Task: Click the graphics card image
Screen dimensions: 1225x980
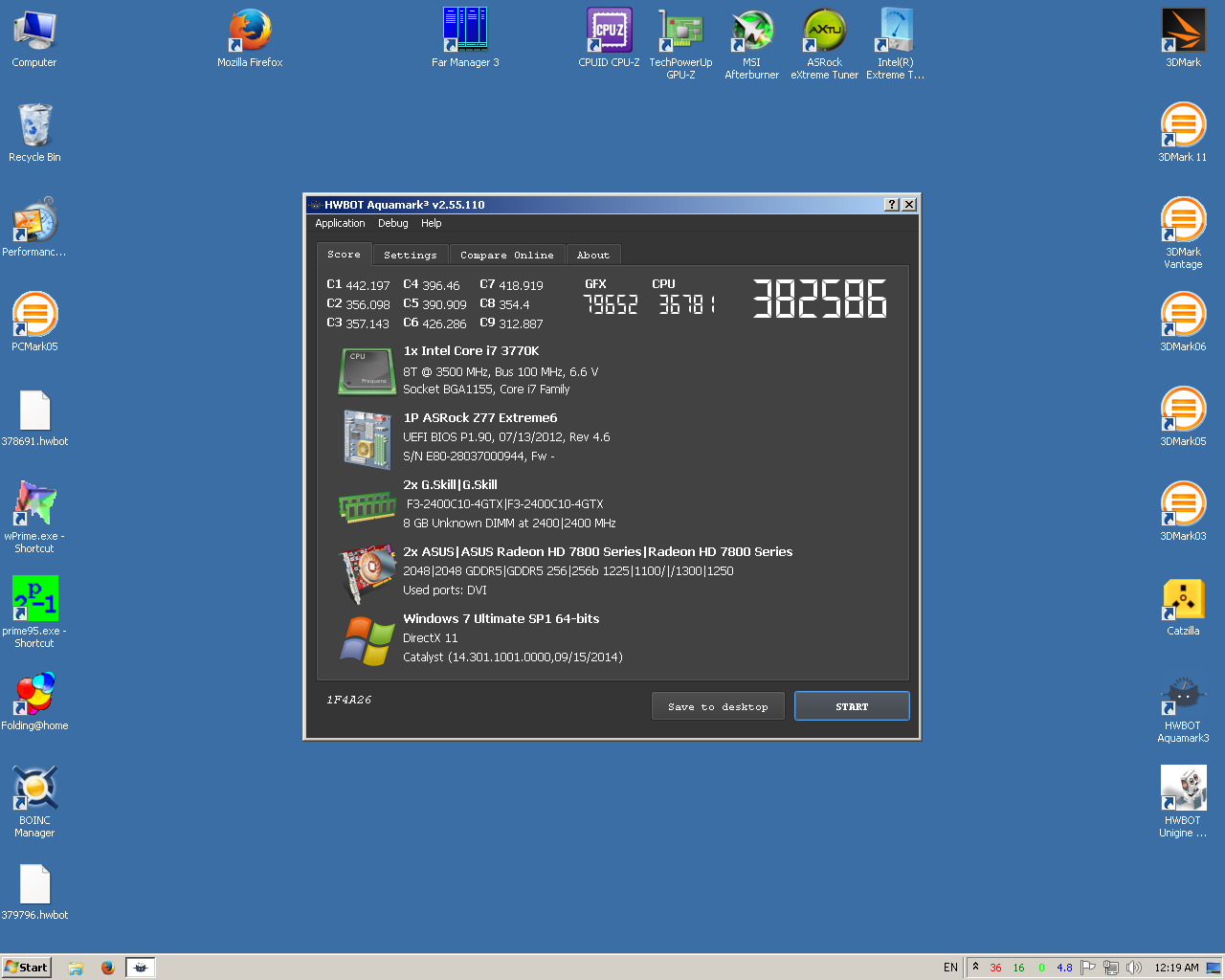Action: [x=368, y=574]
